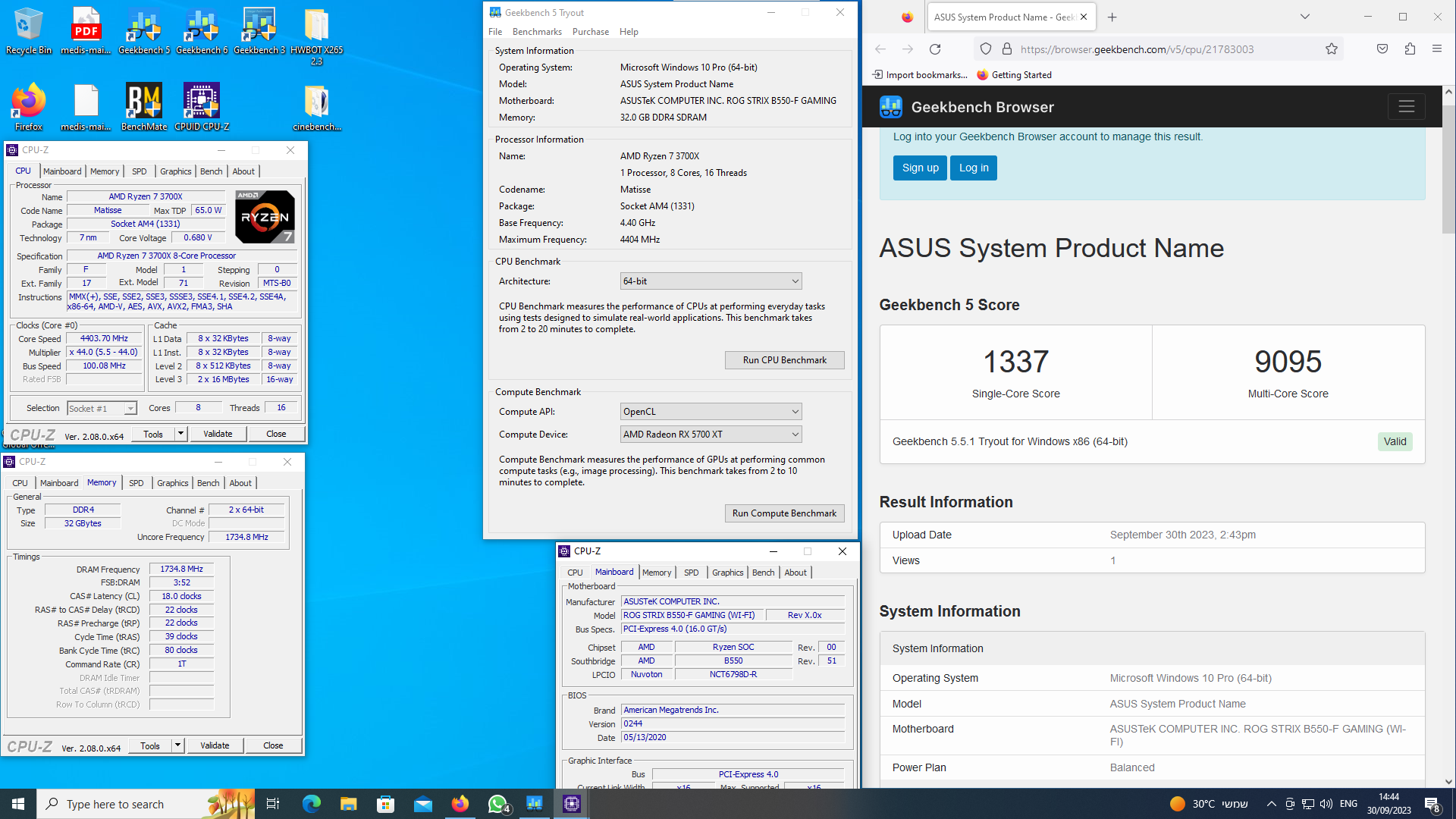
Task: Open Microsoft Store from the taskbar
Action: click(x=385, y=804)
